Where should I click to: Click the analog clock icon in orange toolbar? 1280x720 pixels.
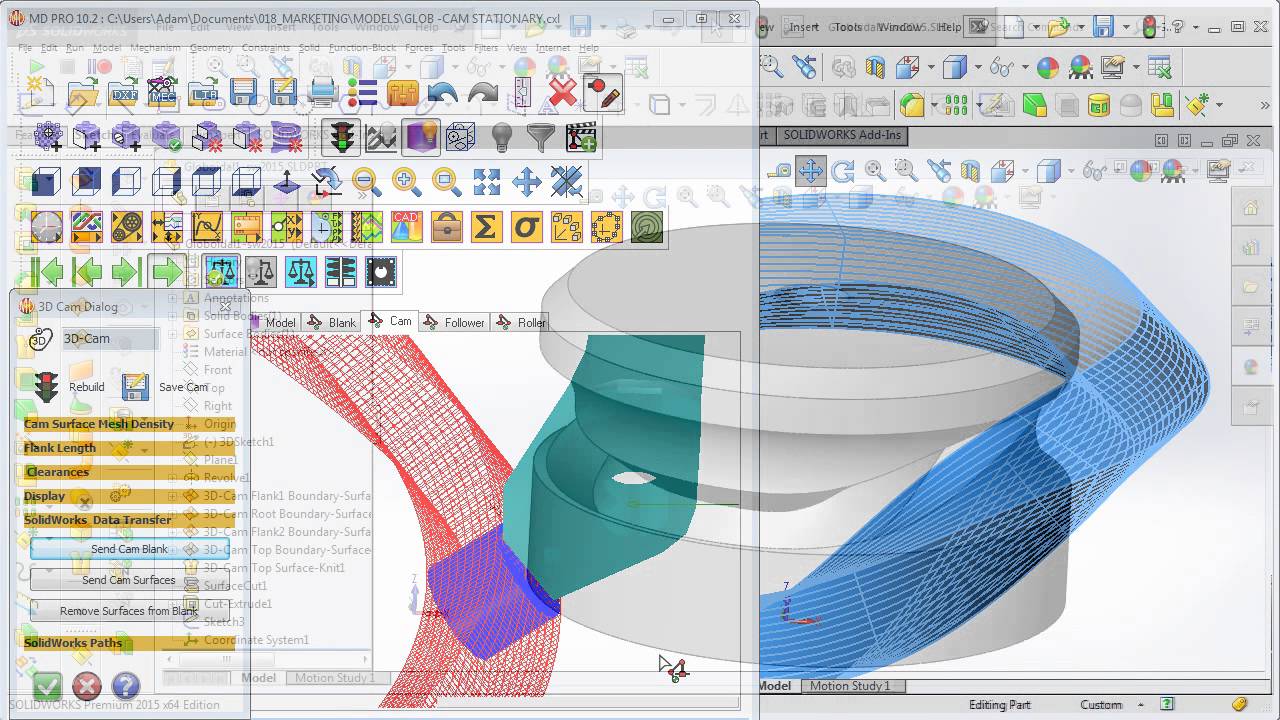46,227
